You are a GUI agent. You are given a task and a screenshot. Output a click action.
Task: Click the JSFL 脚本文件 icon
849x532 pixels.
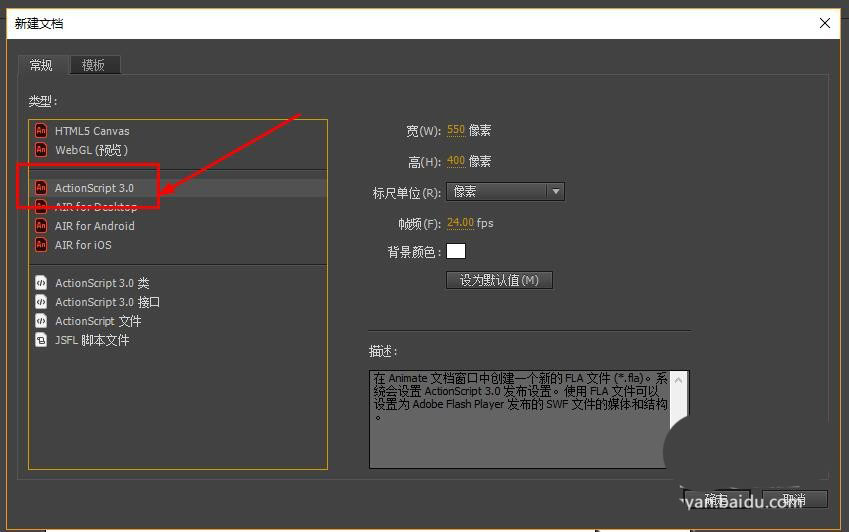point(41,340)
